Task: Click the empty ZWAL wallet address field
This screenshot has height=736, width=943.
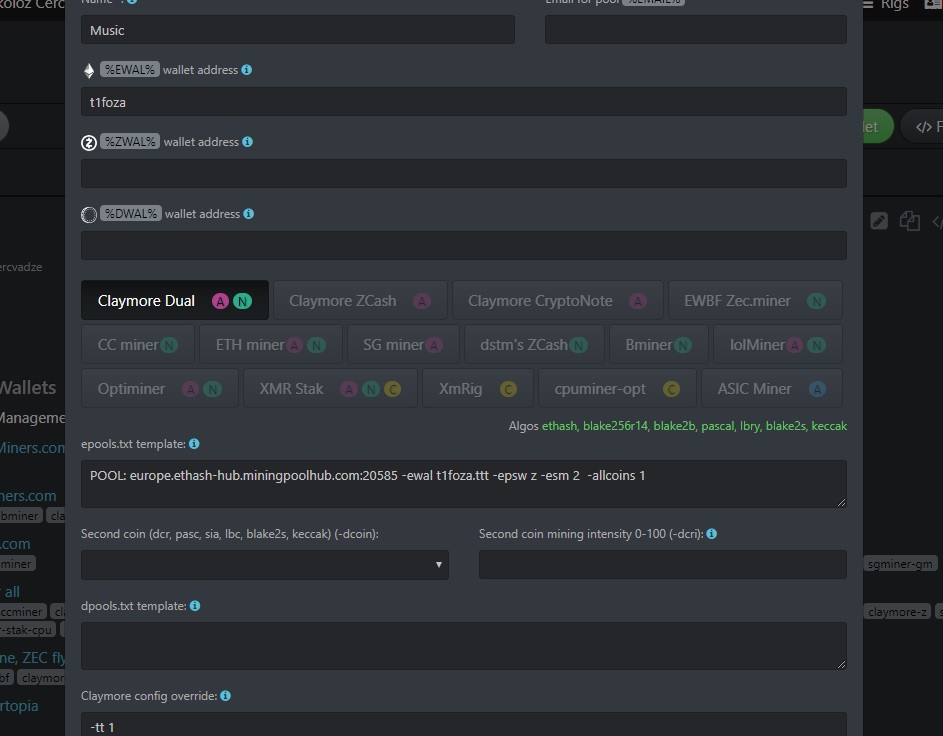Action: (x=464, y=174)
